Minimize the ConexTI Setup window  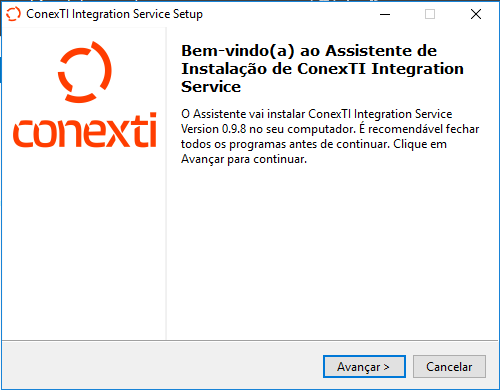click(x=385, y=14)
